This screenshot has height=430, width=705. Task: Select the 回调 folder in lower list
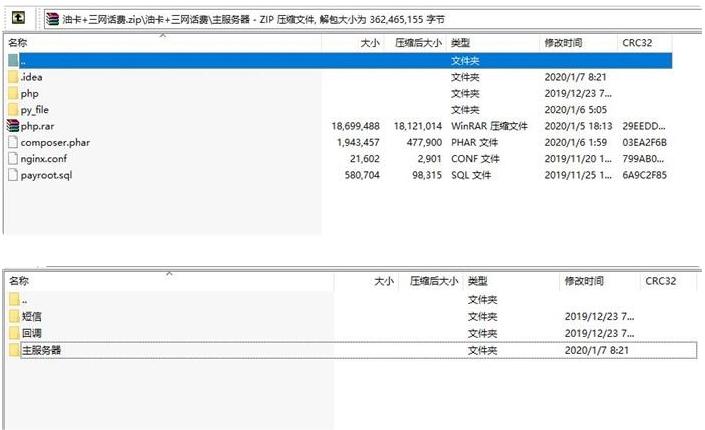pyautogui.click(x=32, y=333)
